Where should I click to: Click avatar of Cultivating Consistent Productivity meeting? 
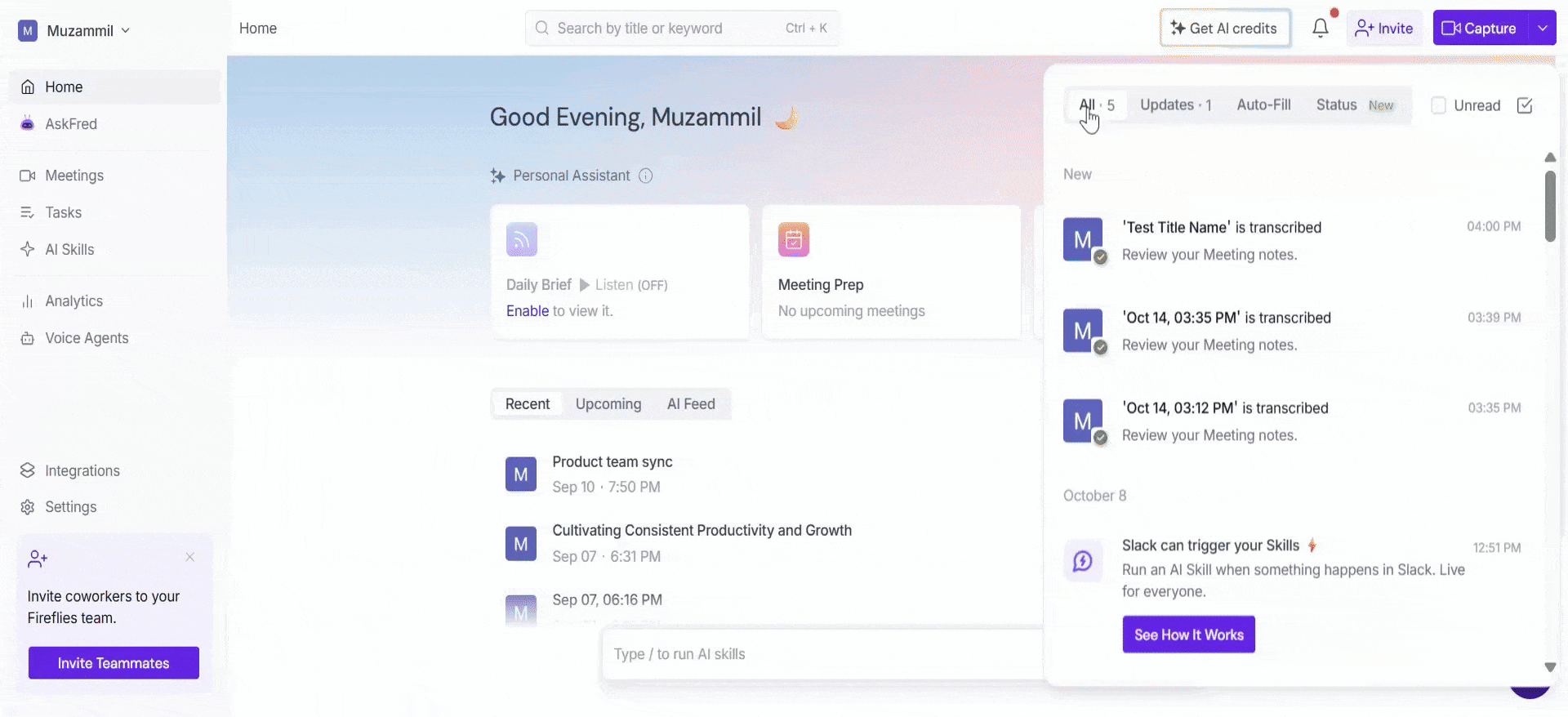click(x=521, y=544)
